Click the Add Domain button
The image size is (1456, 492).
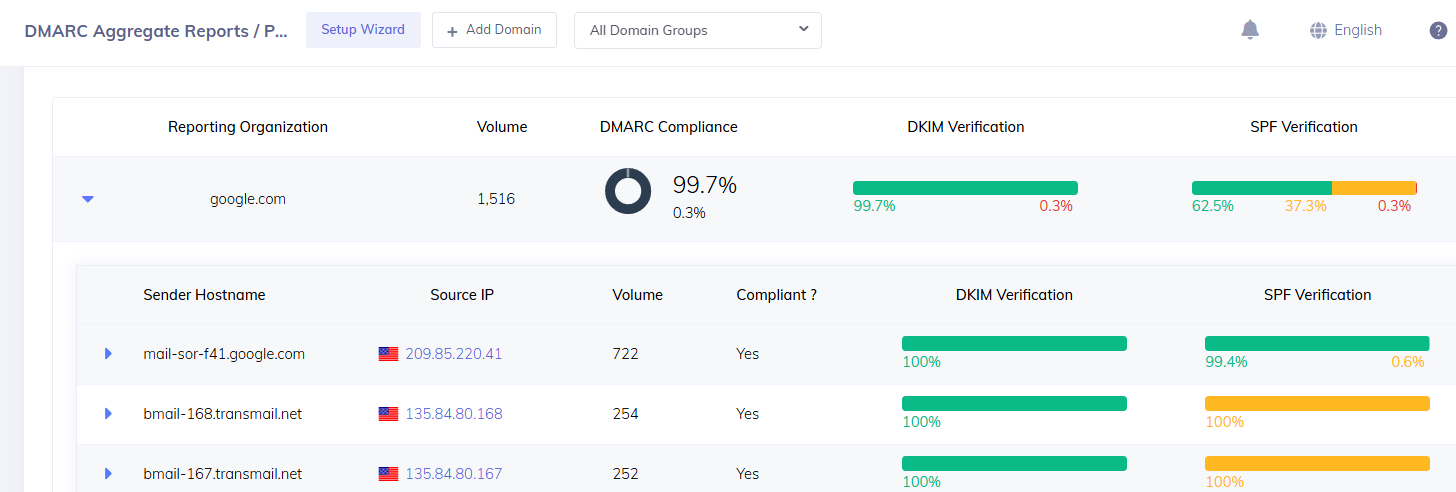(x=494, y=30)
